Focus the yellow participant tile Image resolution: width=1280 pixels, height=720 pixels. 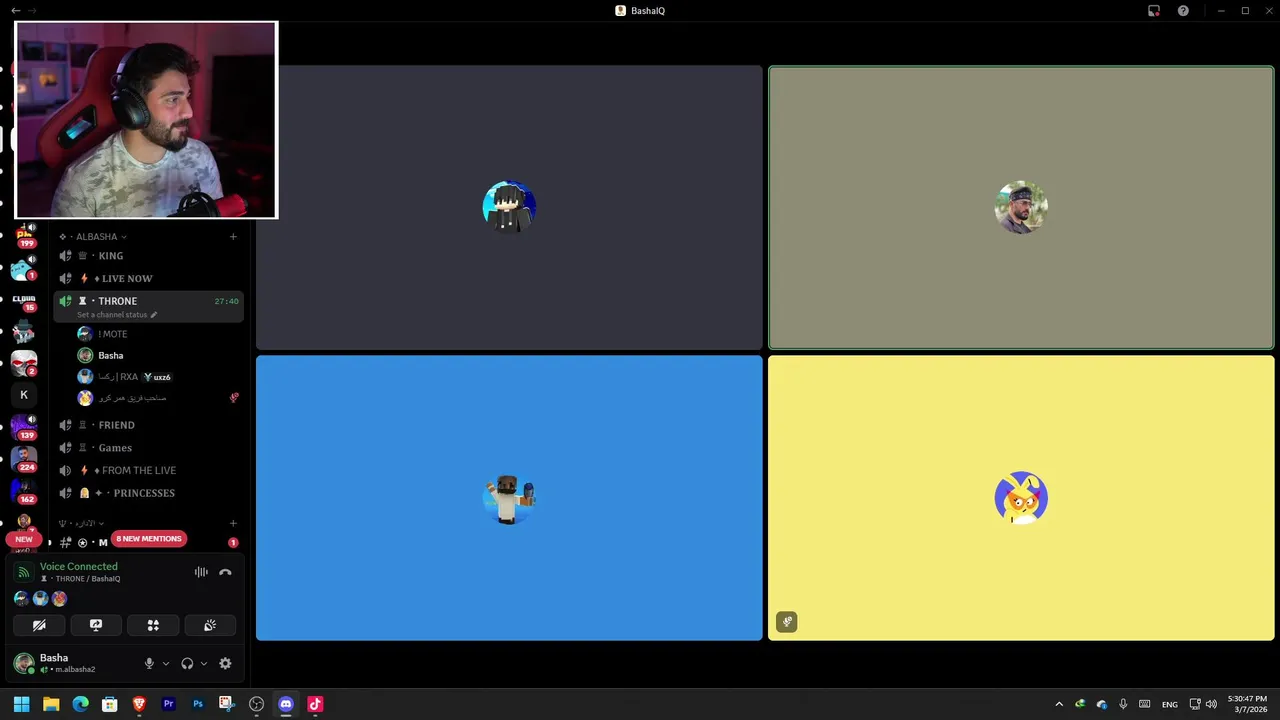tap(1021, 498)
